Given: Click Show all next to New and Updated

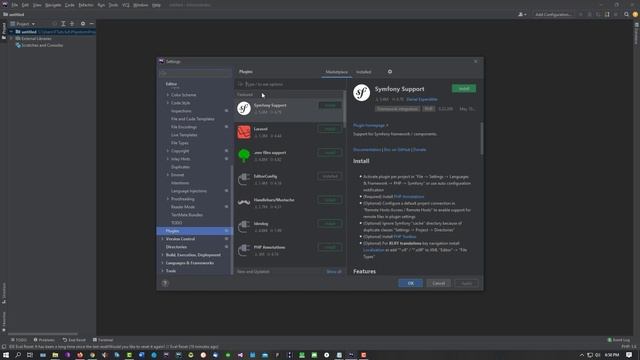Looking at the screenshot, I should click(334, 271).
